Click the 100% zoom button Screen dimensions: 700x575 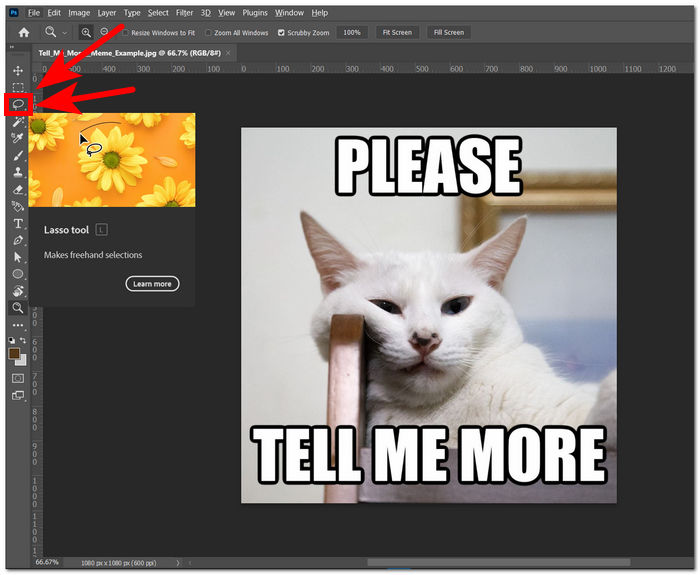352,32
